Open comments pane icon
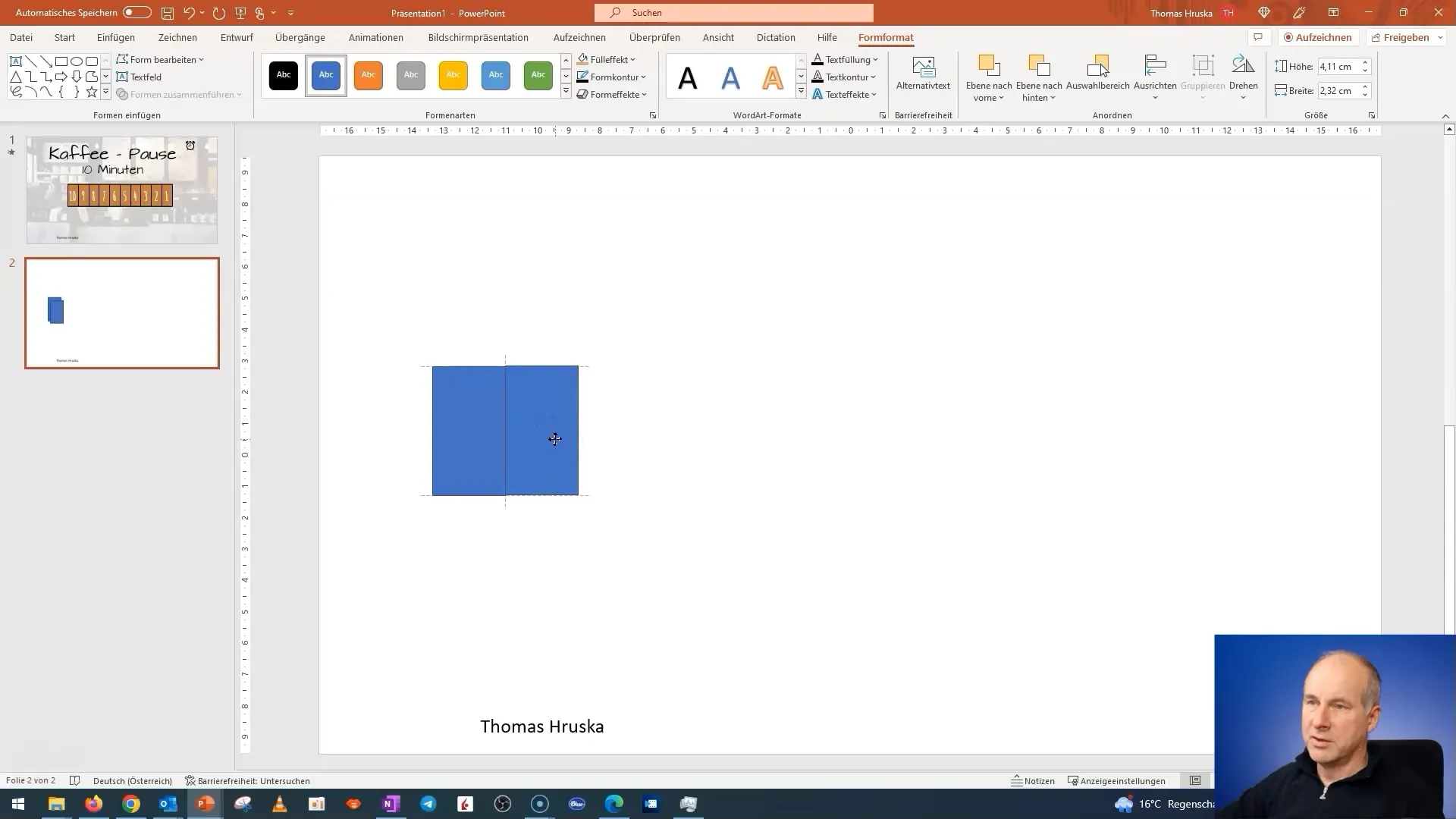1456x819 pixels. (x=1258, y=37)
